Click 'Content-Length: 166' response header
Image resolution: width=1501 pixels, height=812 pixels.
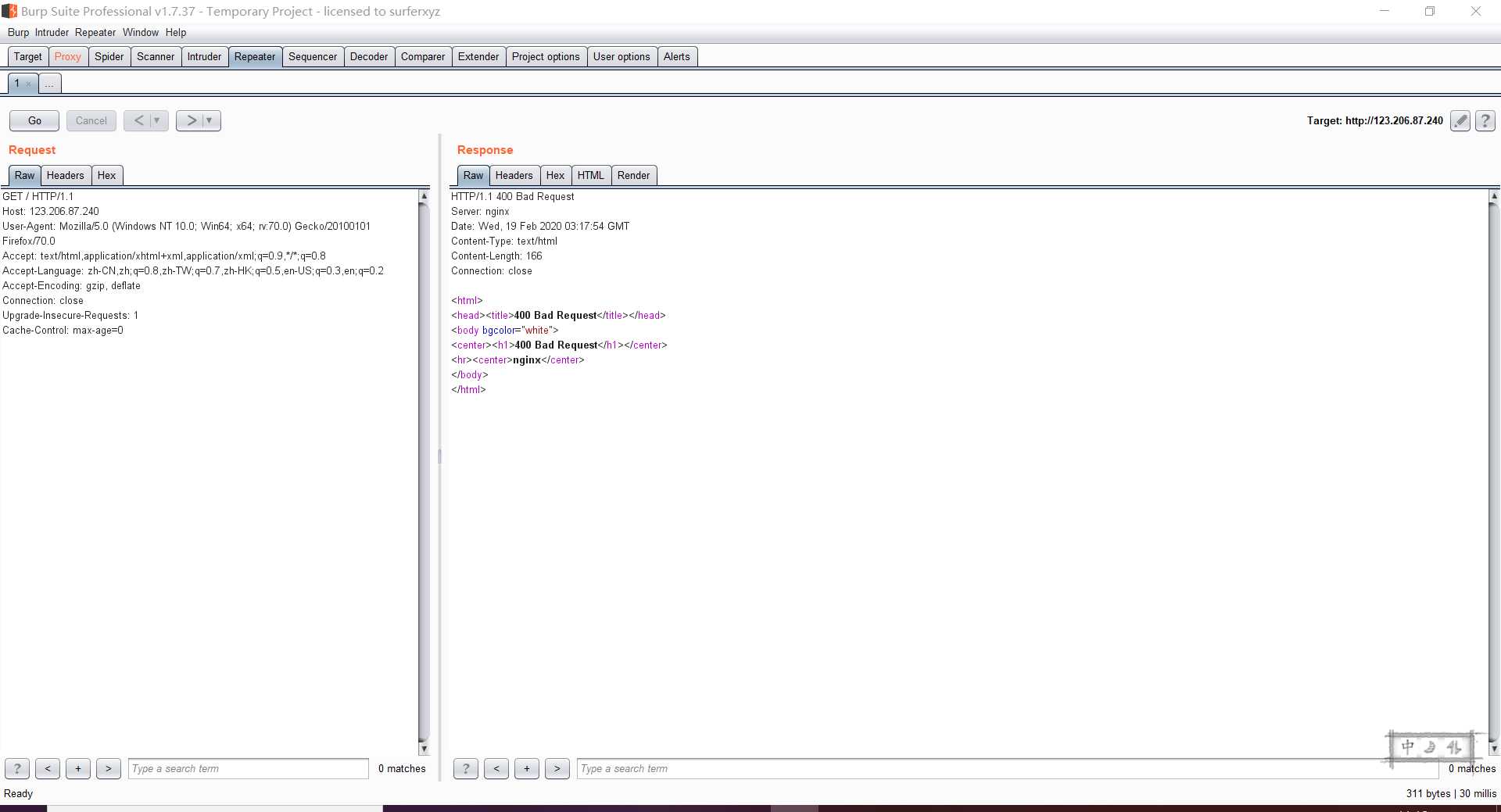click(496, 256)
